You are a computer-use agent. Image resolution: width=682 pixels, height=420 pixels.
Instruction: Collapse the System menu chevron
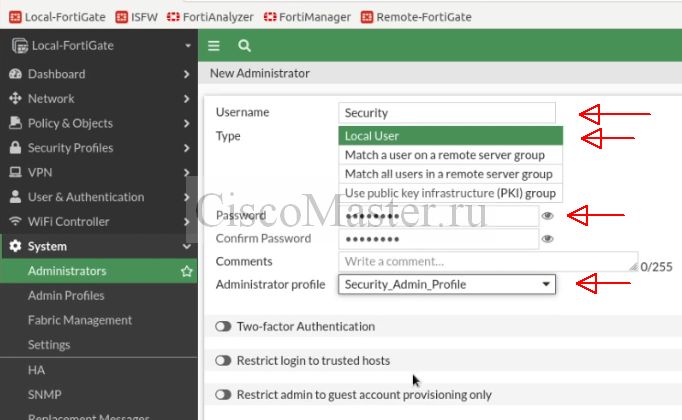tap(187, 247)
